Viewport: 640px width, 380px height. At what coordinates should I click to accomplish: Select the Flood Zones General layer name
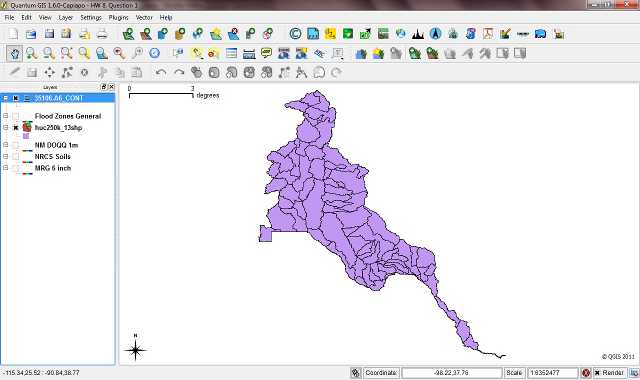pos(68,116)
